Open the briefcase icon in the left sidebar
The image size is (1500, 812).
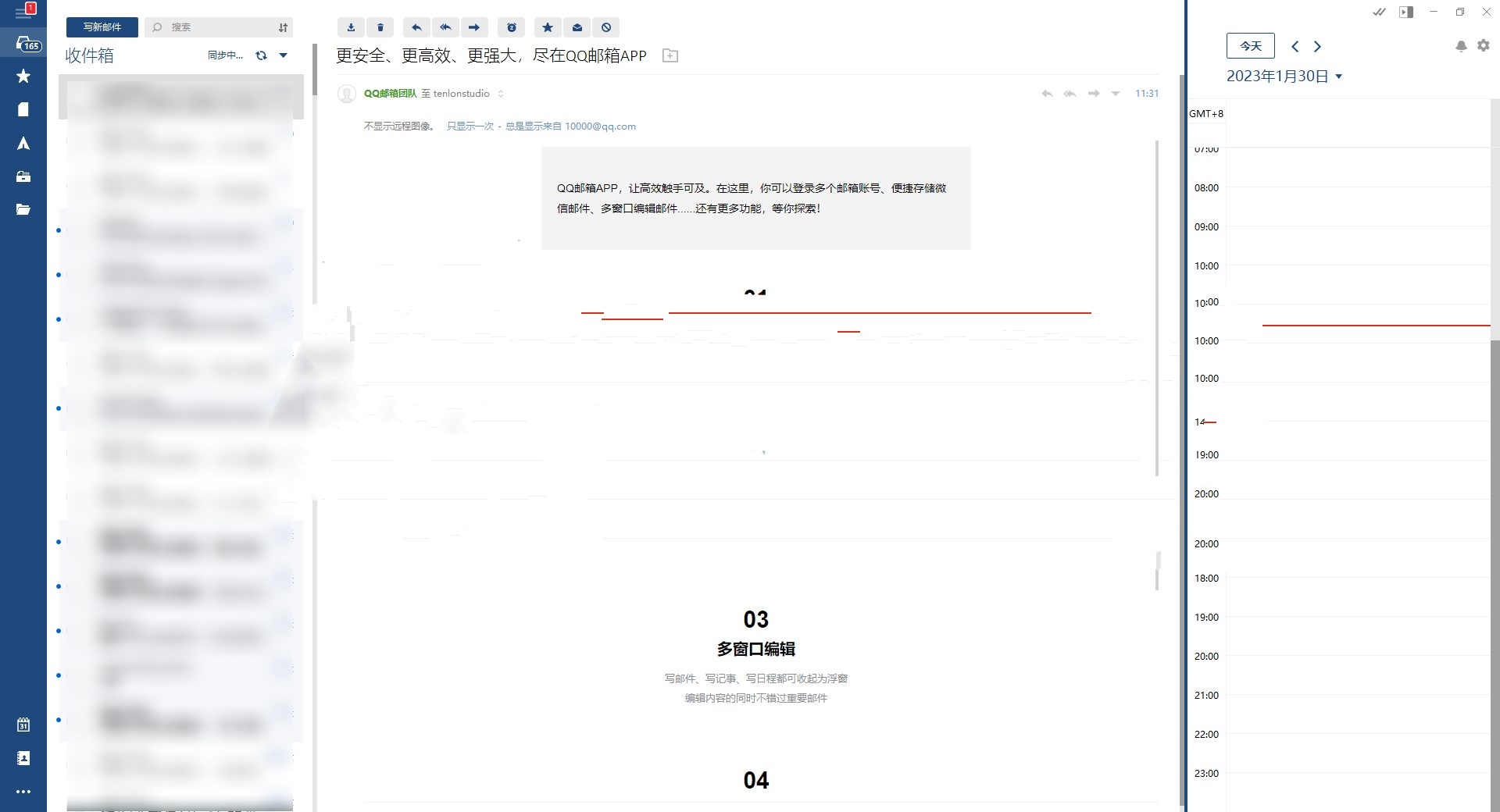point(23,176)
